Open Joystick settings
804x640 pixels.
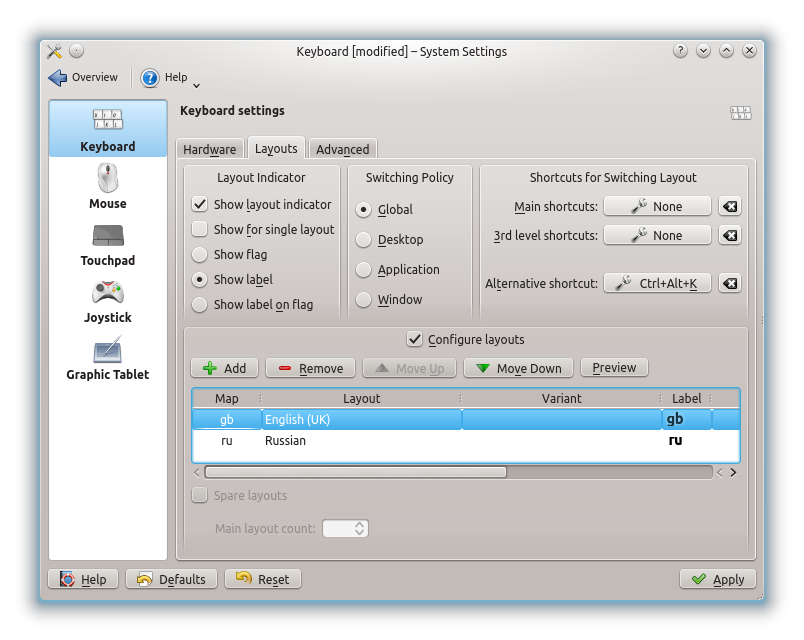107,301
